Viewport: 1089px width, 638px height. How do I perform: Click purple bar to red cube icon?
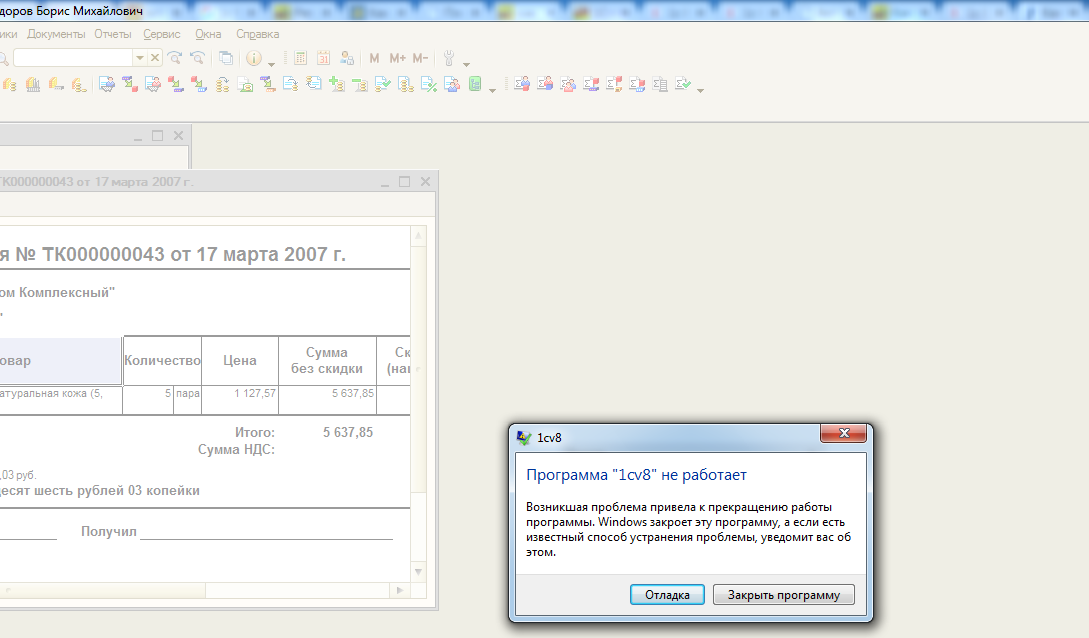click(130, 85)
